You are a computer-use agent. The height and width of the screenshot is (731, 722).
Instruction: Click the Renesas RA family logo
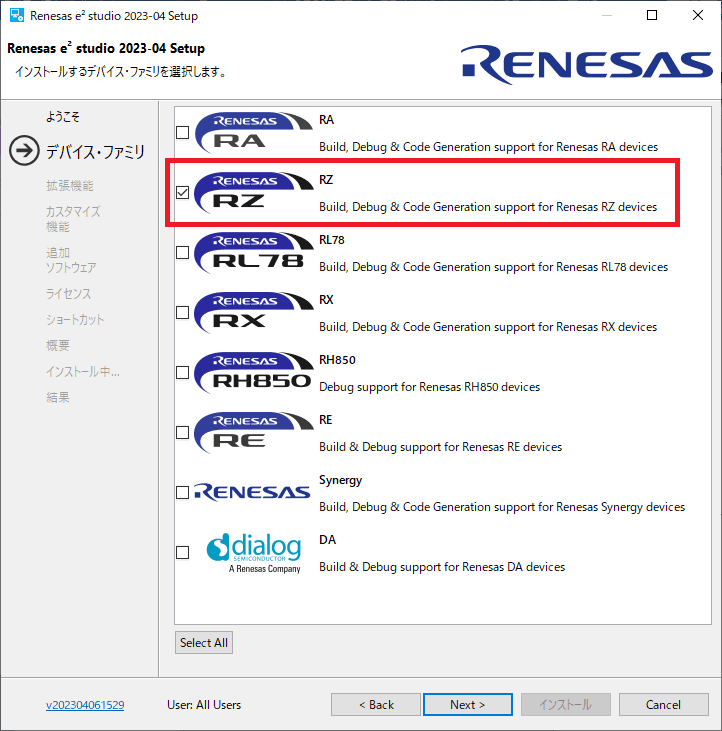pyautogui.click(x=254, y=133)
